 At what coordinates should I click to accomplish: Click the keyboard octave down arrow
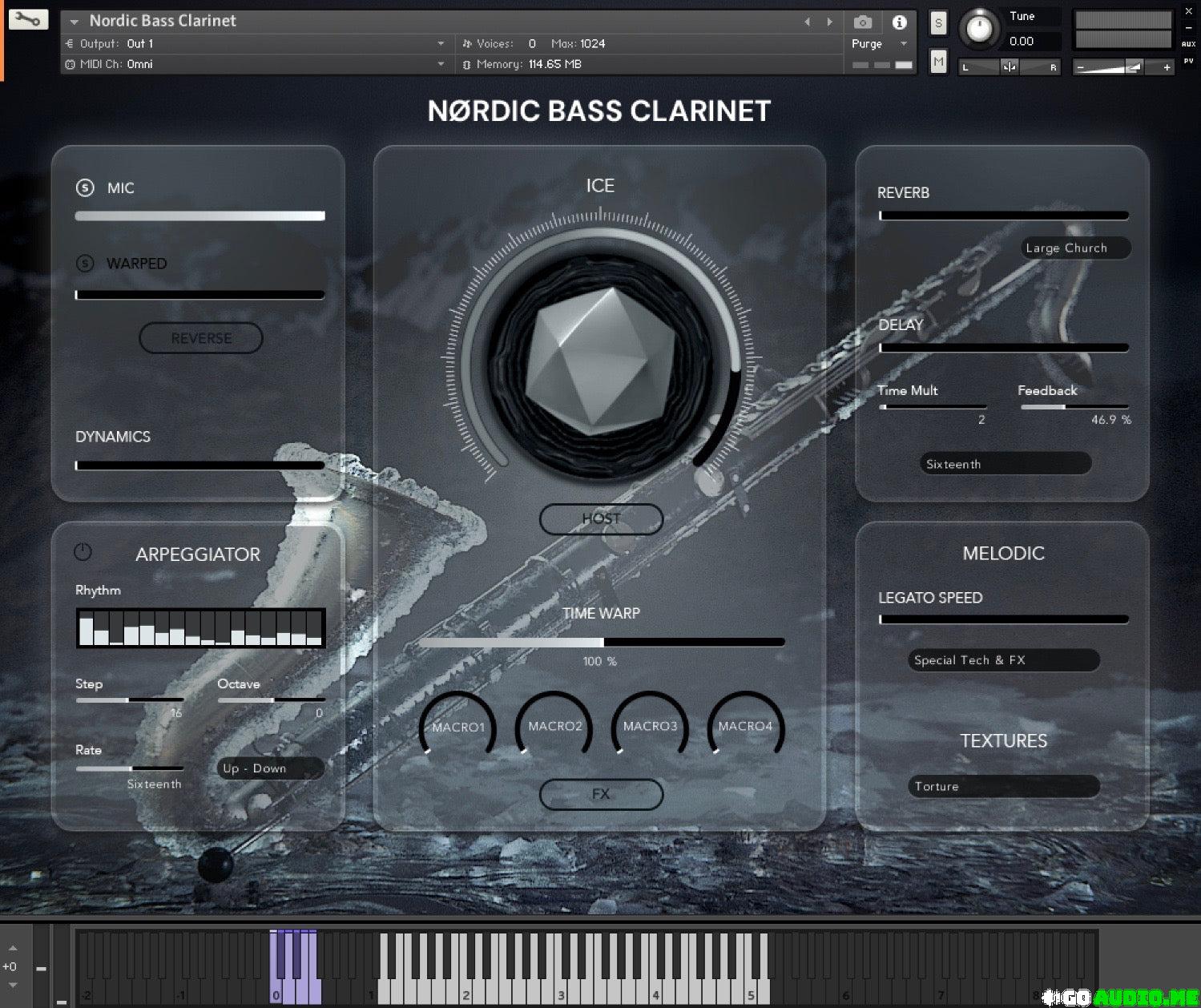tap(12, 985)
